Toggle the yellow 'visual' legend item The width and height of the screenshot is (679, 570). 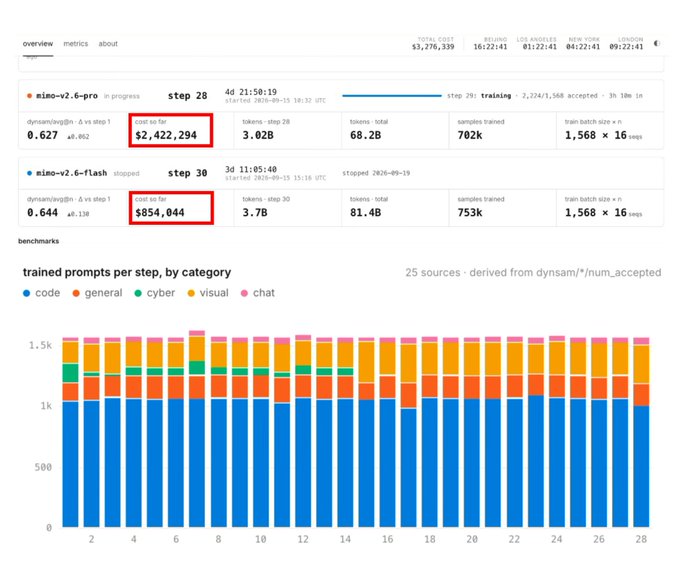tap(208, 293)
